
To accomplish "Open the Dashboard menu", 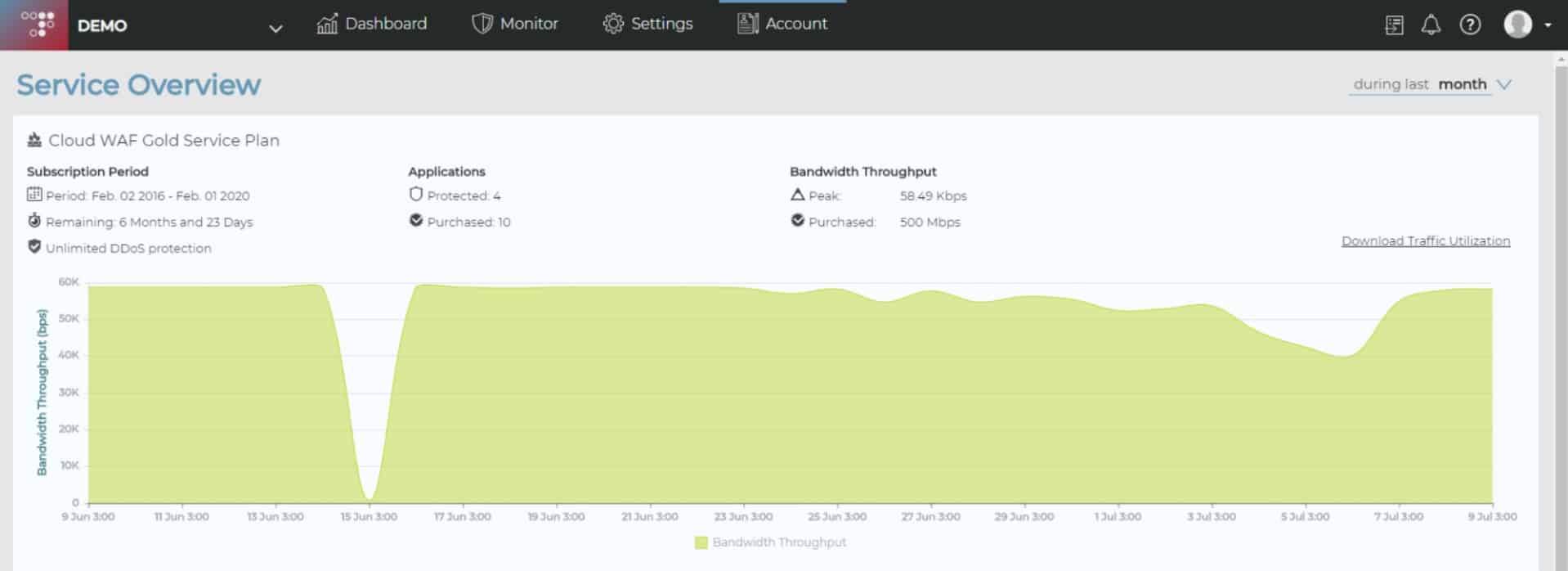I will [372, 24].
